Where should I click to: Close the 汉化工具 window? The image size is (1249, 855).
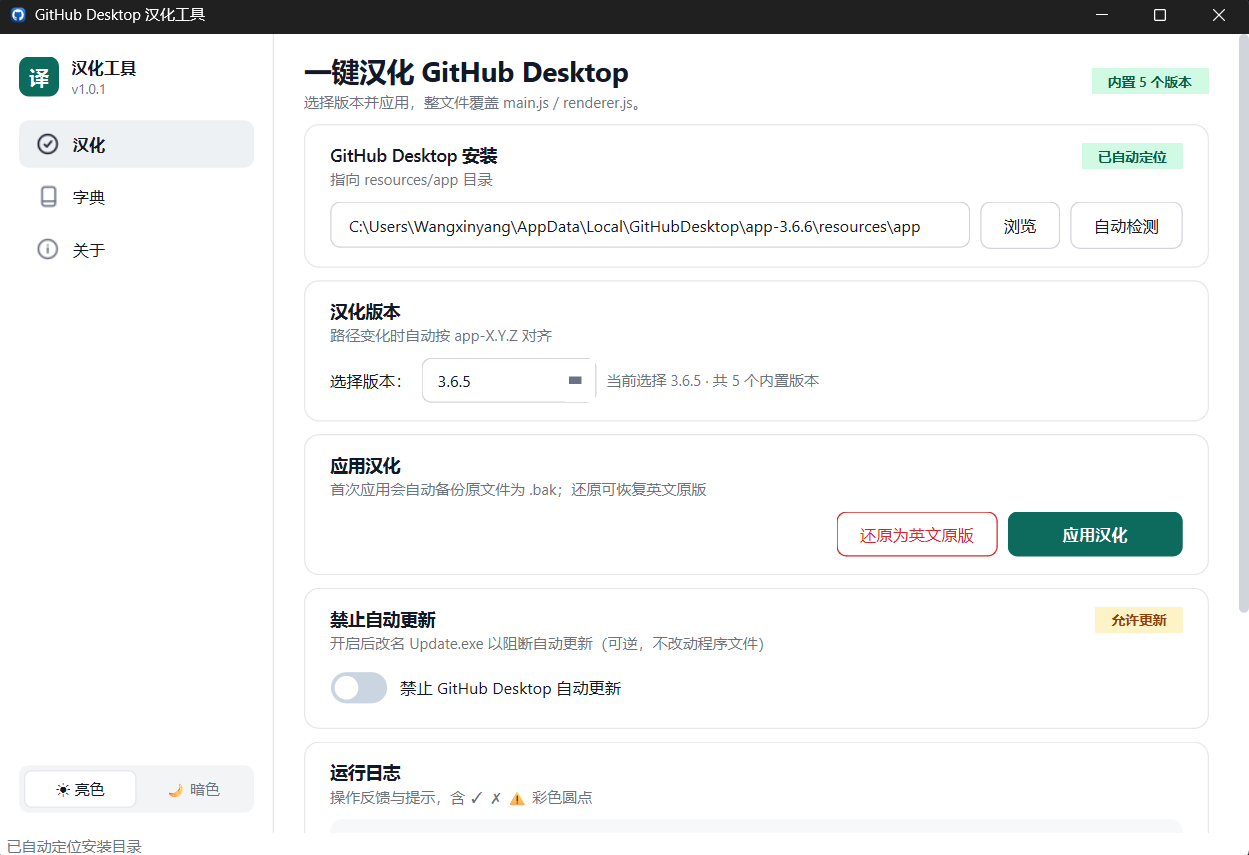point(1219,15)
